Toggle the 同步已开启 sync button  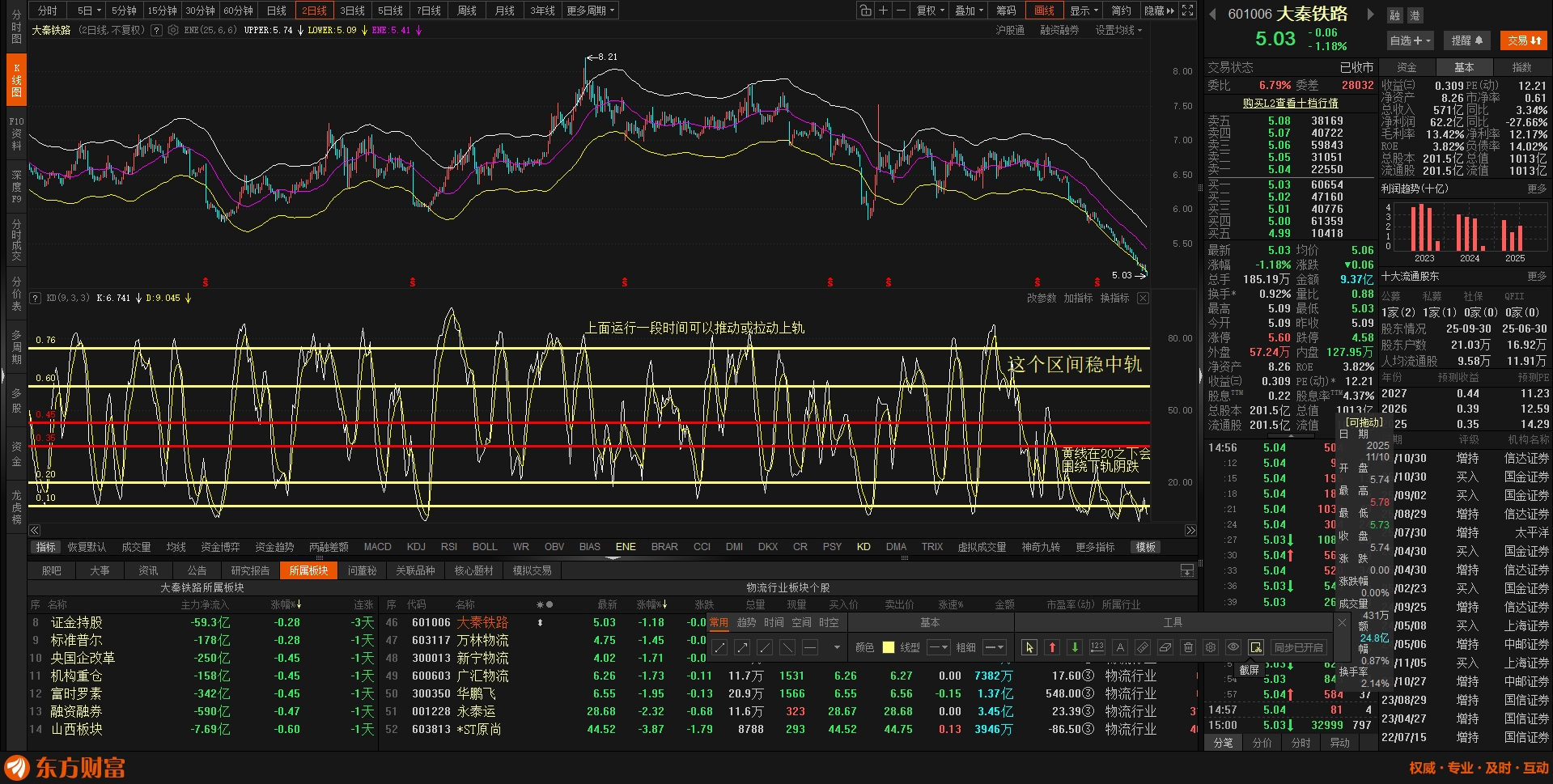1299,647
